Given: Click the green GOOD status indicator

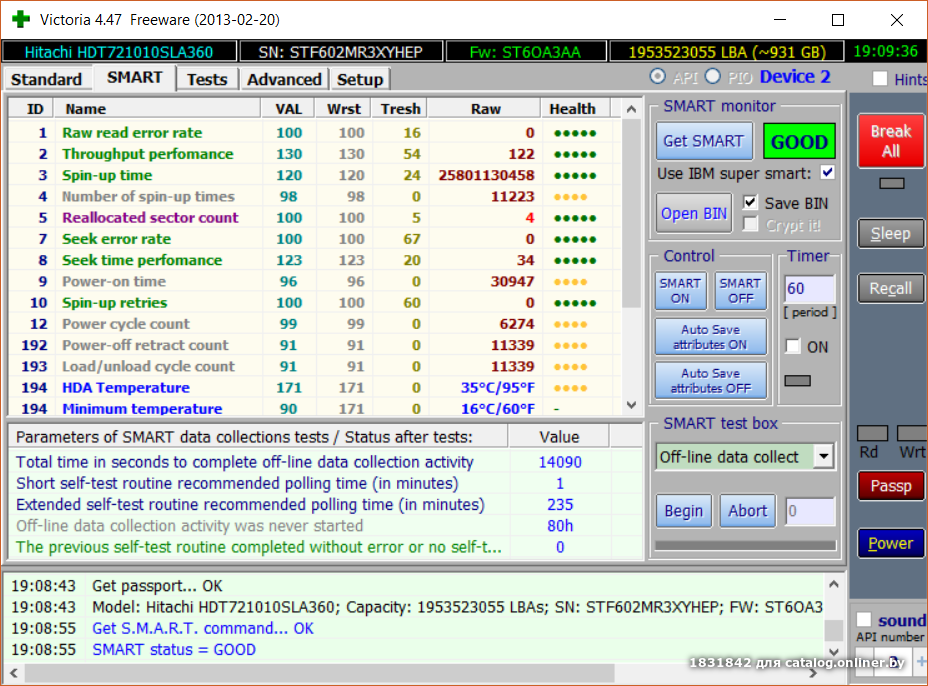Looking at the screenshot, I should click(x=799, y=141).
